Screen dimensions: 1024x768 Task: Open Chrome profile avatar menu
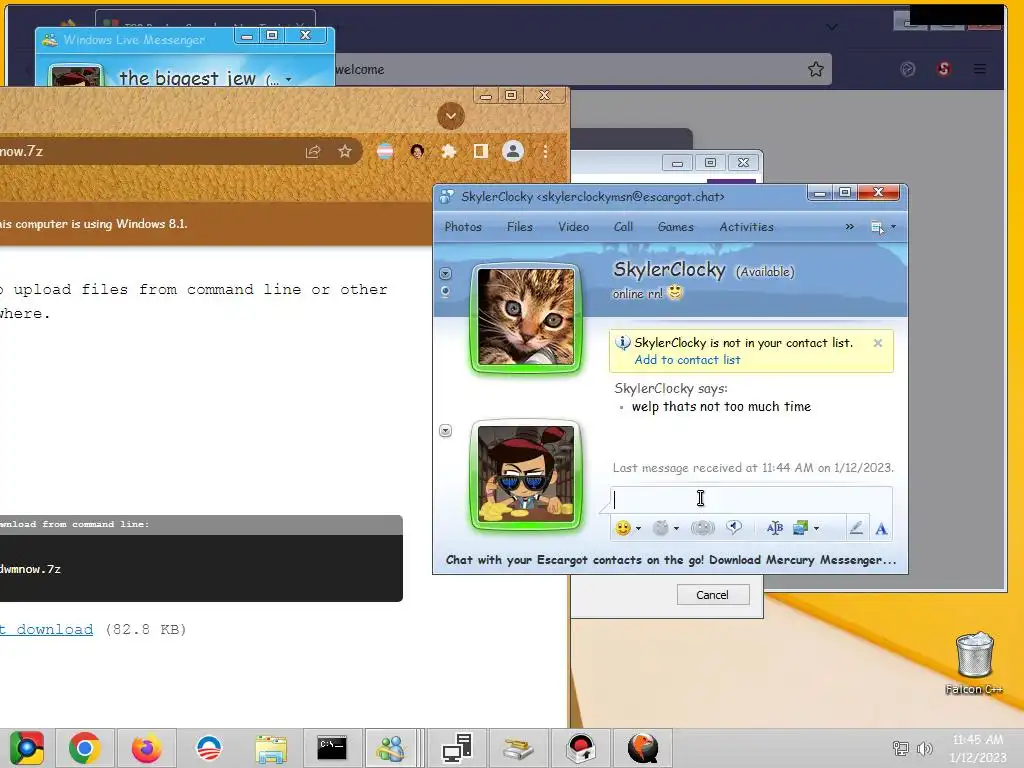click(x=513, y=152)
